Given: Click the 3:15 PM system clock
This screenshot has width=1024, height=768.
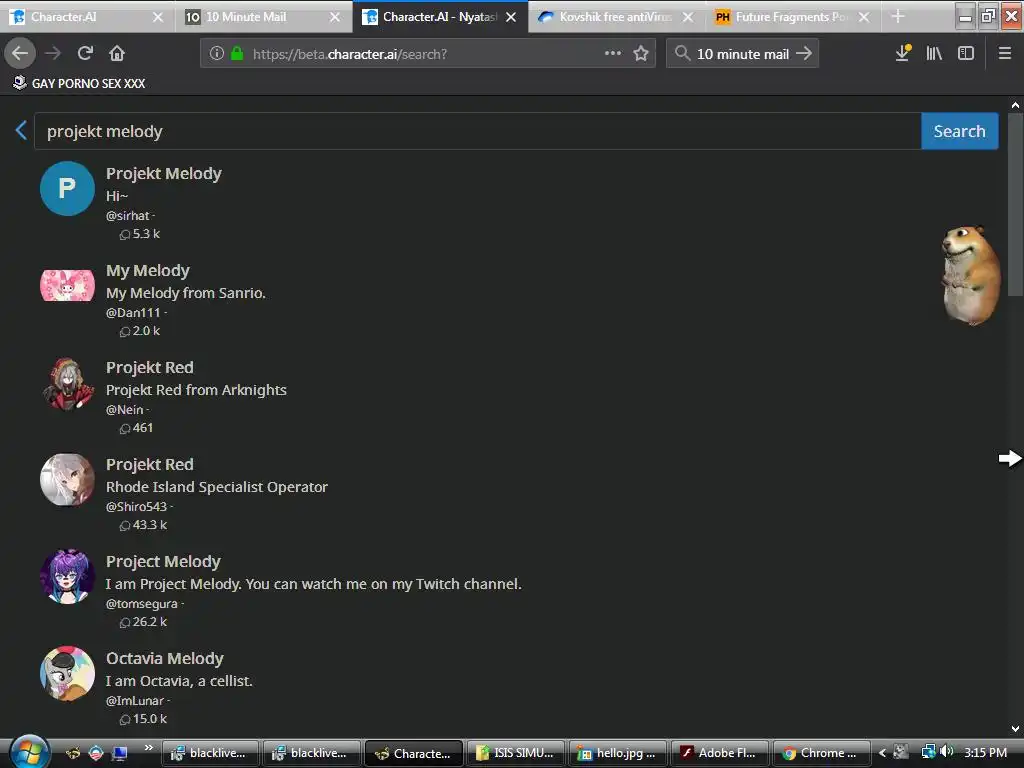Looking at the screenshot, I should (x=985, y=752).
